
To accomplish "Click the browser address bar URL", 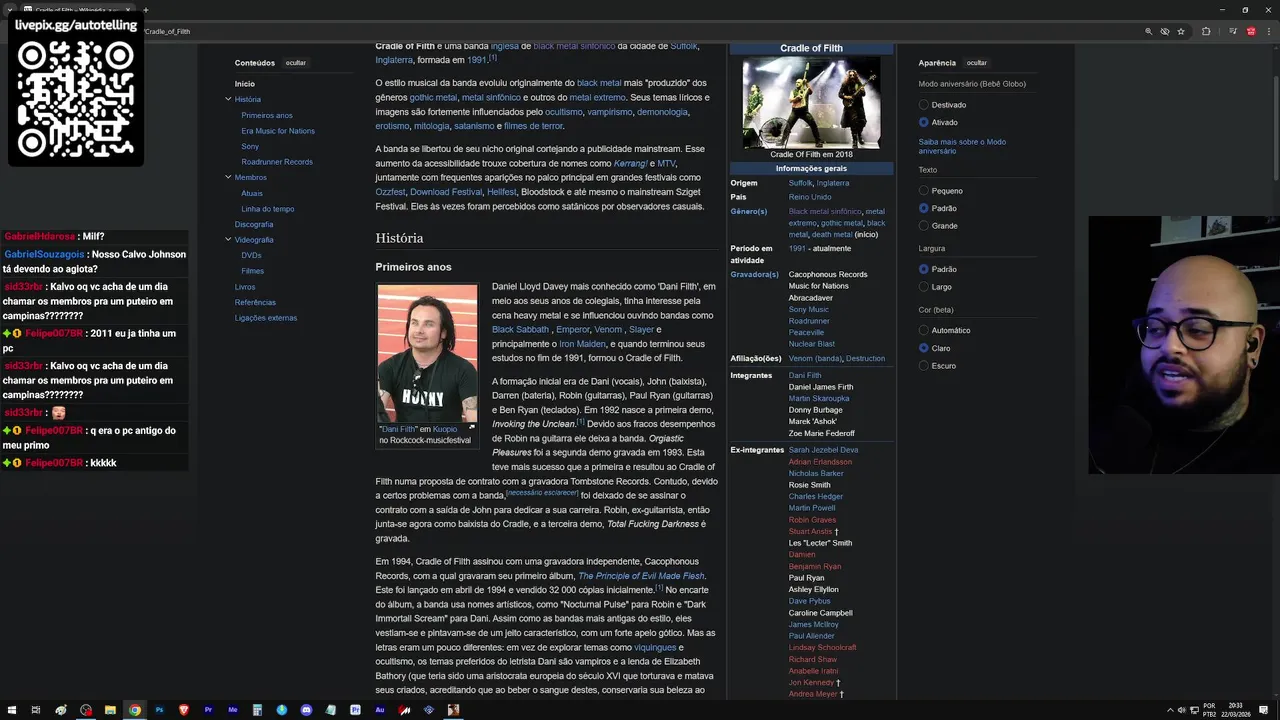I will pyautogui.click(x=168, y=32).
